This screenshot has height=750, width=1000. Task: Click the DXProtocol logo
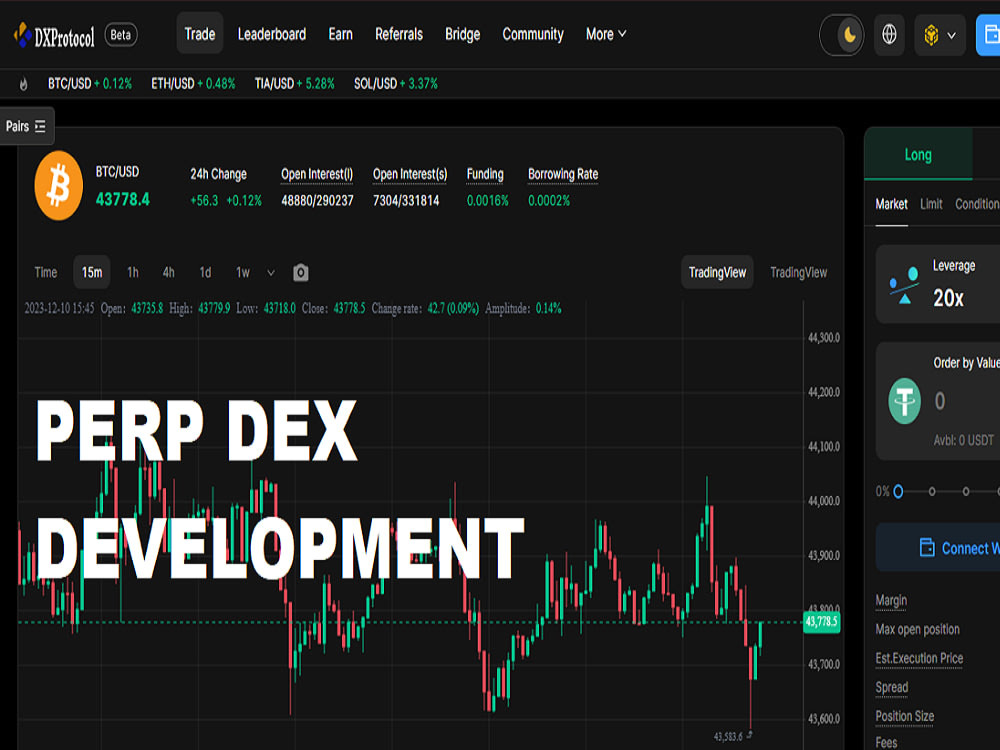pos(54,36)
